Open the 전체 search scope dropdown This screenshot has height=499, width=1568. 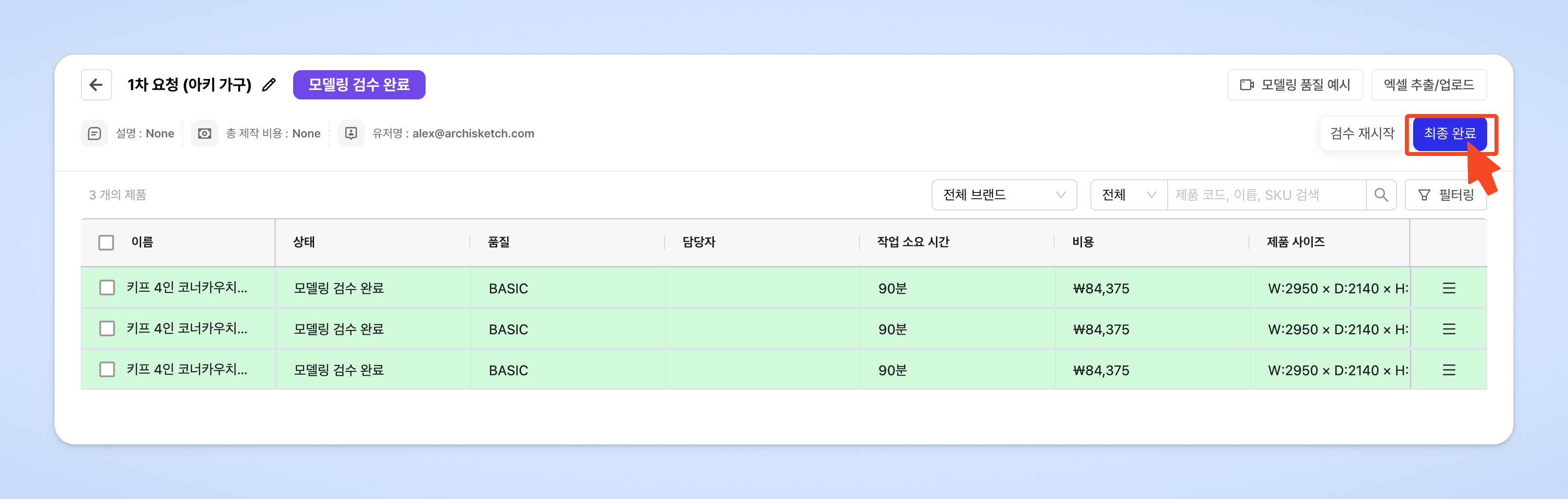pos(1129,195)
